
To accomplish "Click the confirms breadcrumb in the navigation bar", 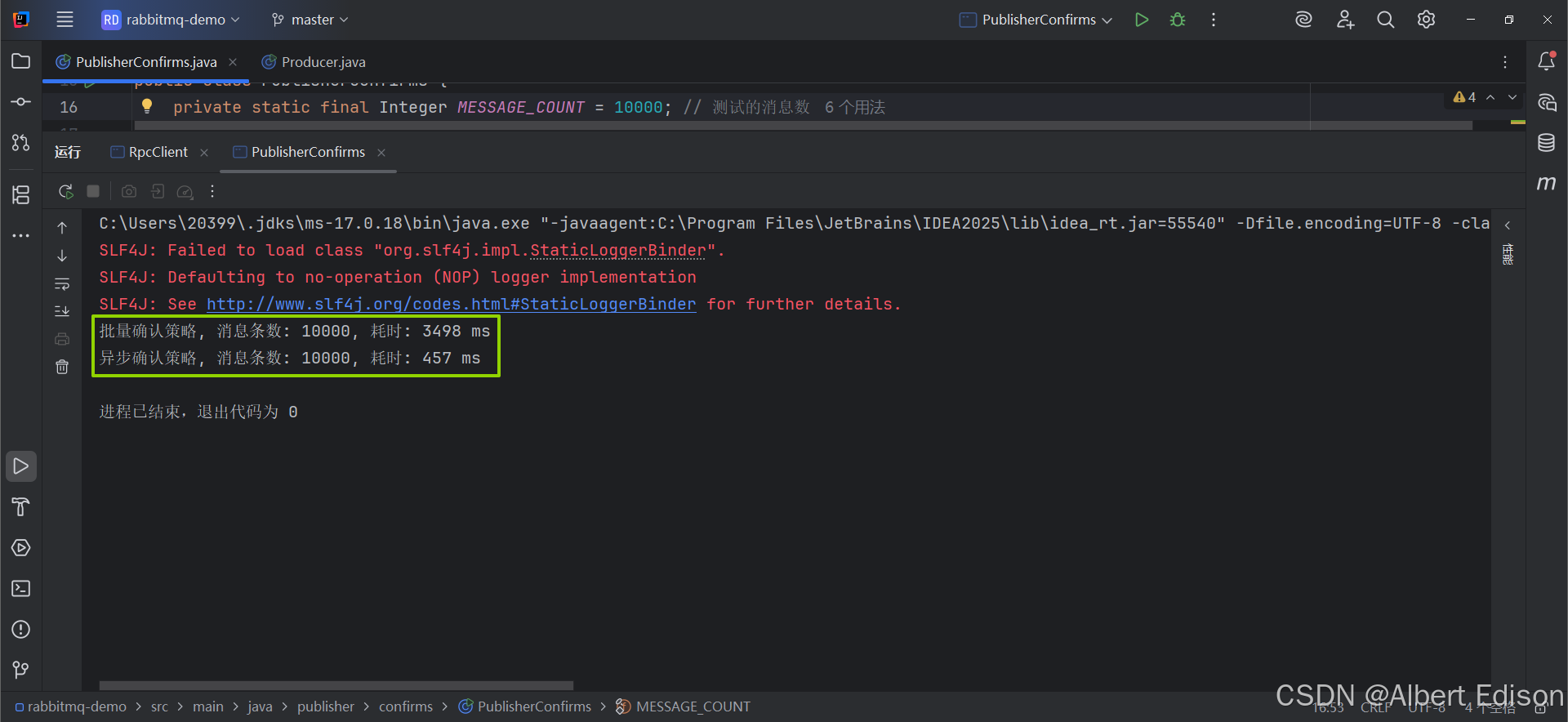I will (406, 706).
